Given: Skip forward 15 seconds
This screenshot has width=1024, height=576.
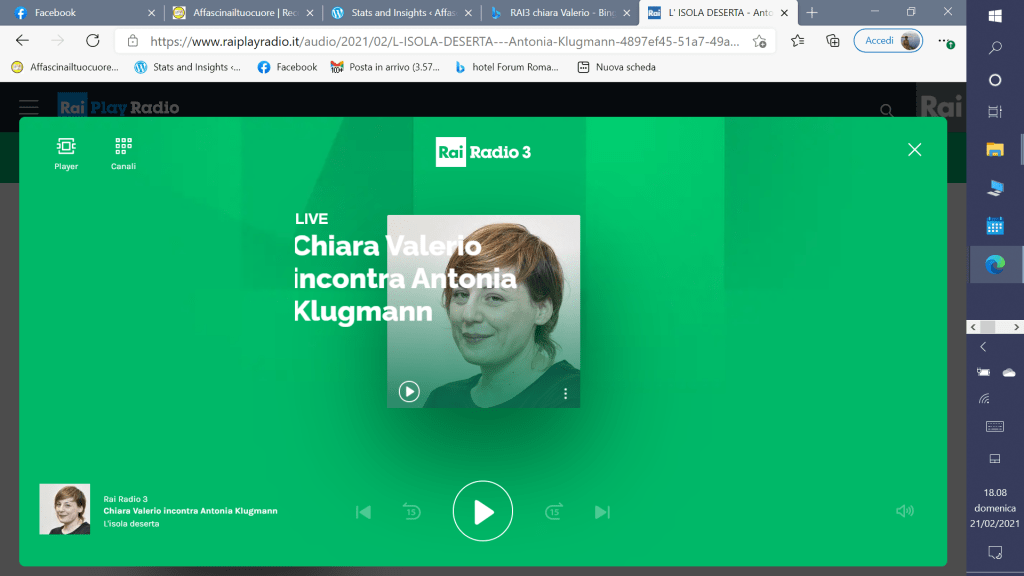Looking at the screenshot, I should coord(554,512).
